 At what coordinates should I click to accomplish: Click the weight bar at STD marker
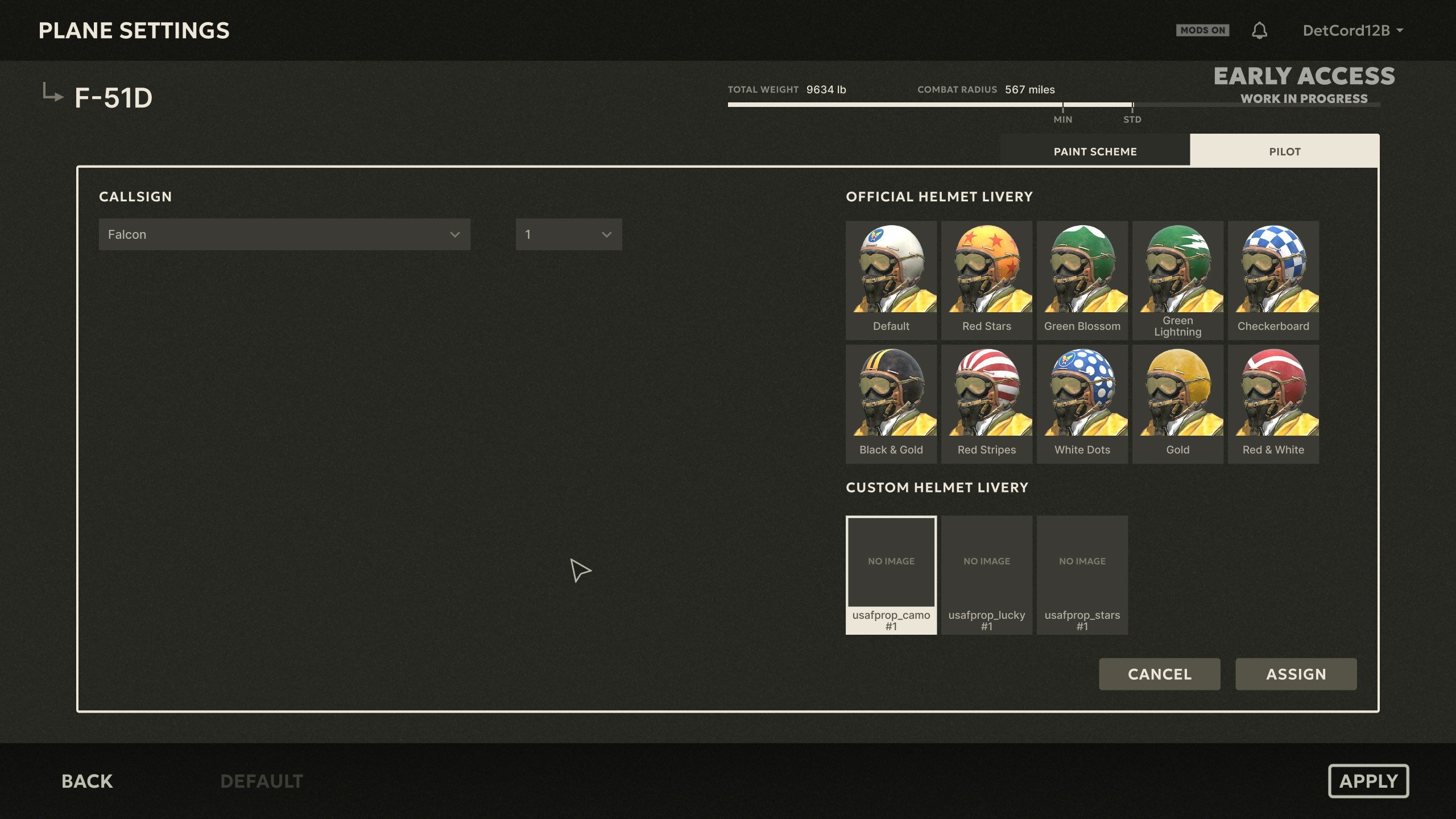tap(1132, 105)
